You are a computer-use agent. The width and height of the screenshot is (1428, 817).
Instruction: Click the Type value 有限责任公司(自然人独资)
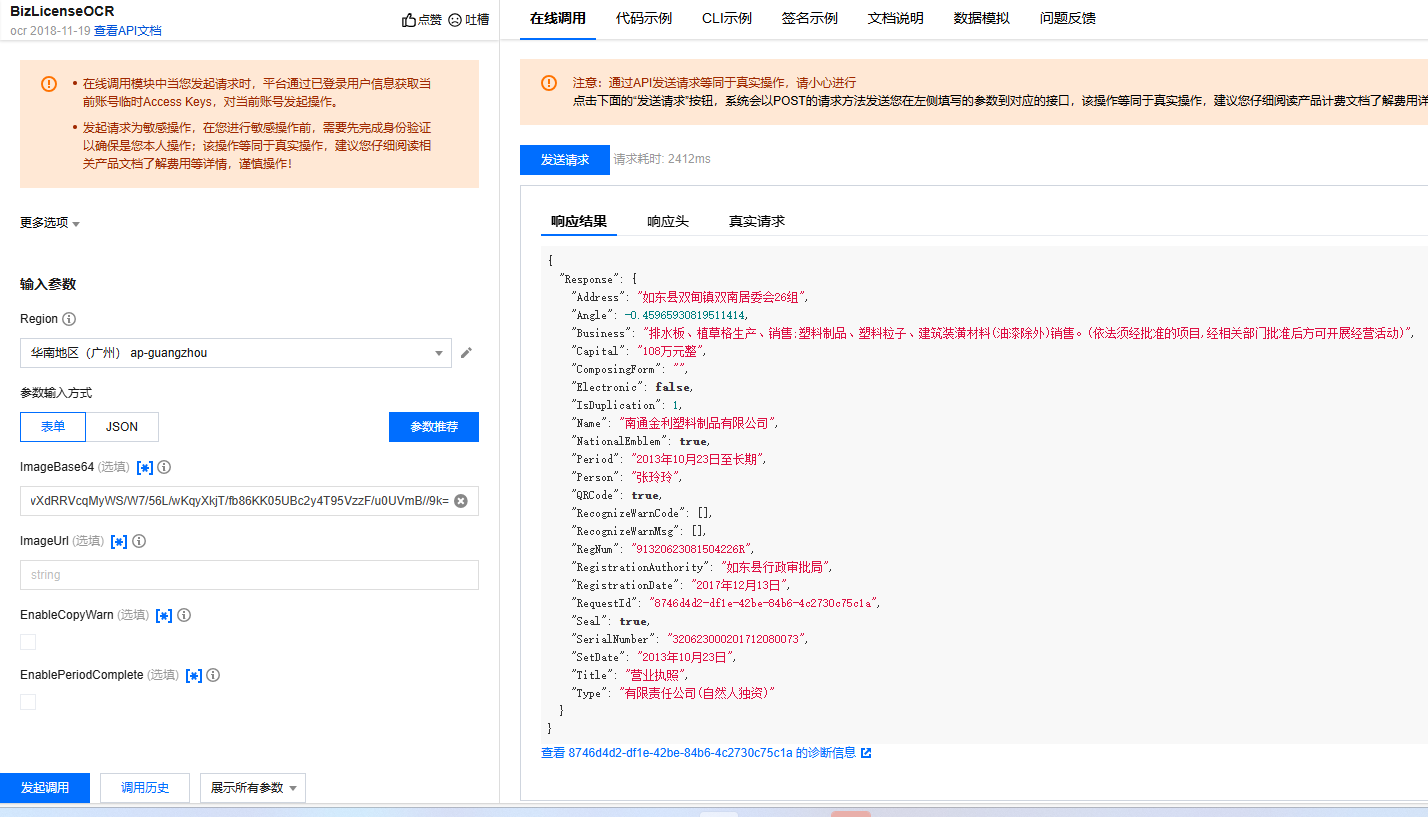pos(697,693)
